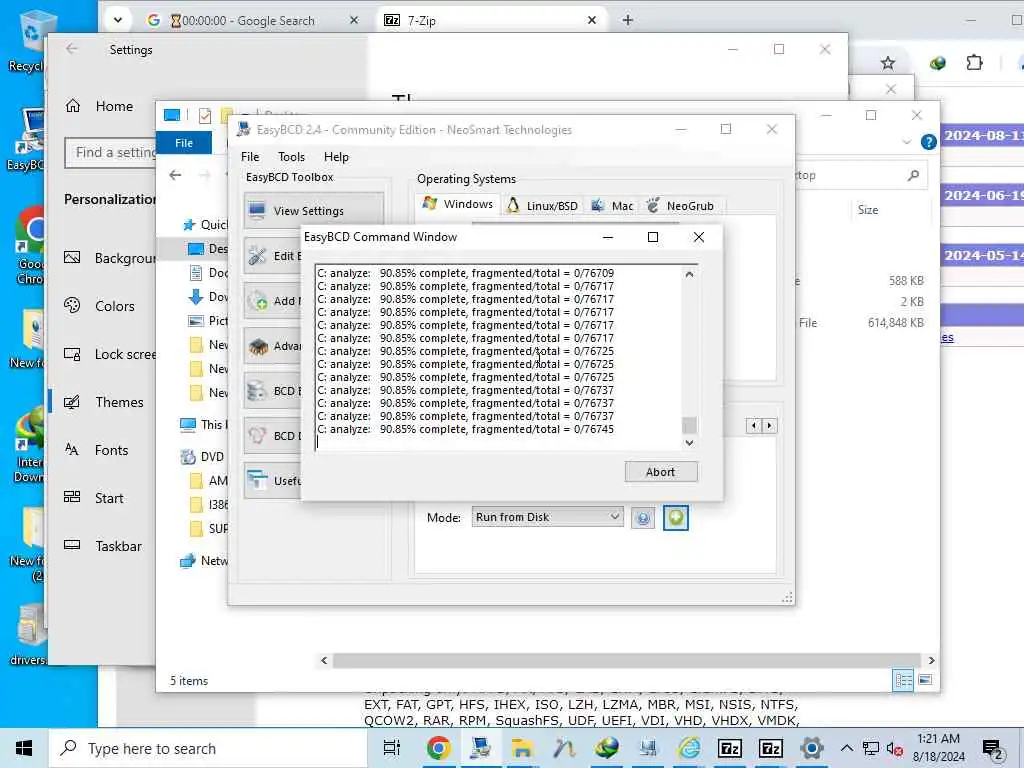This screenshot has width=1024, height=768.
Task: Click File Explorer back navigation arrow
Action: pyautogui.click(x=175, y=175)
